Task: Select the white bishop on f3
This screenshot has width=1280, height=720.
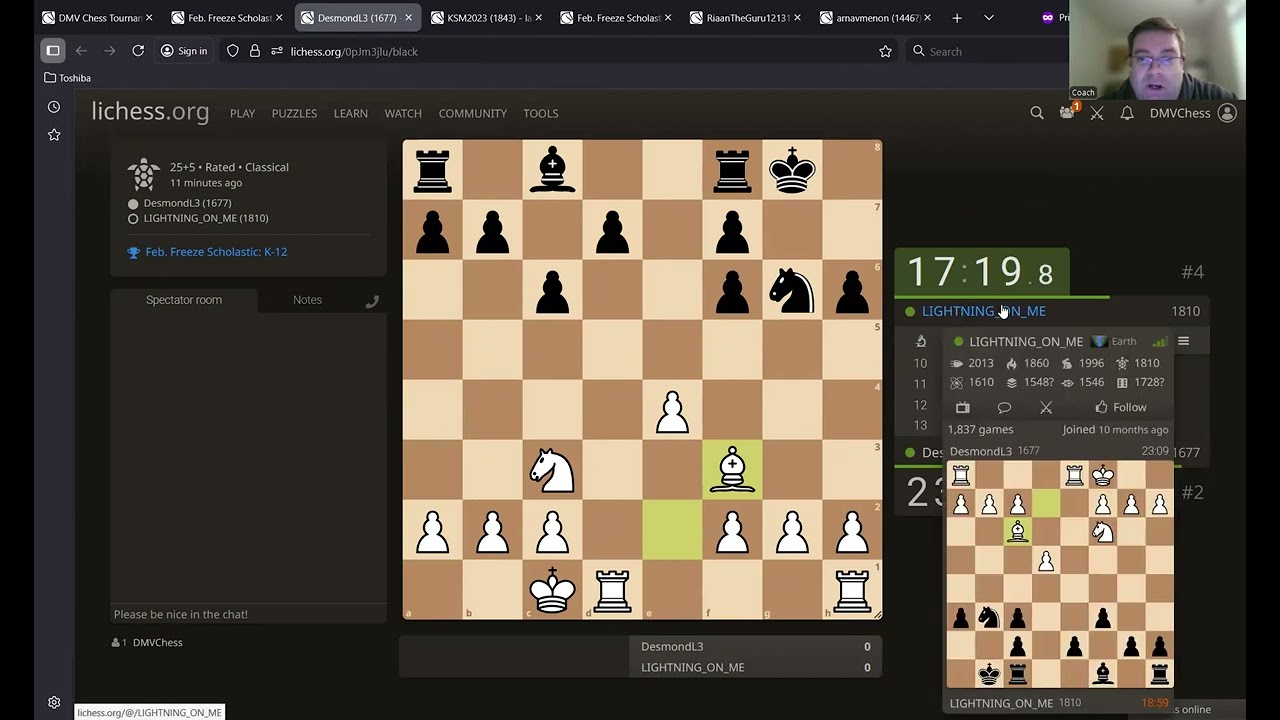Action: coord(732,470)
